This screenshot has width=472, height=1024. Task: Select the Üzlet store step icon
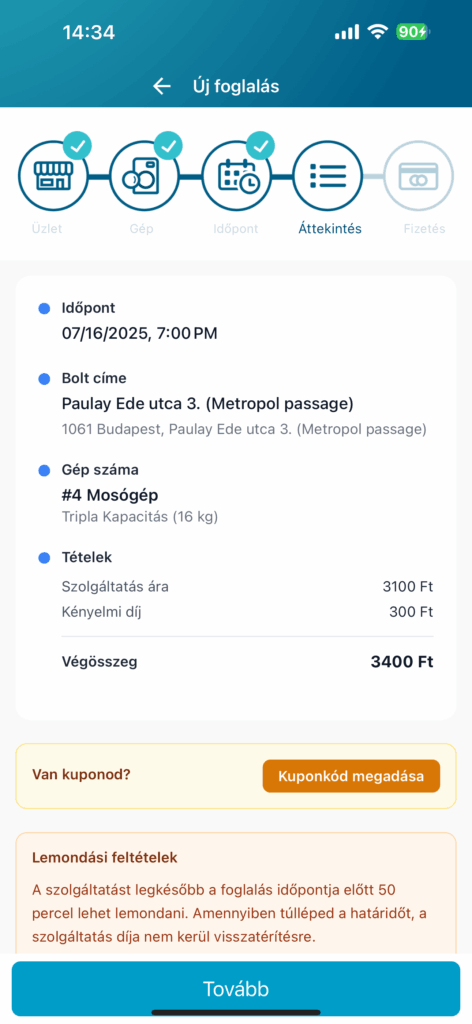click(x=53, y=176)
